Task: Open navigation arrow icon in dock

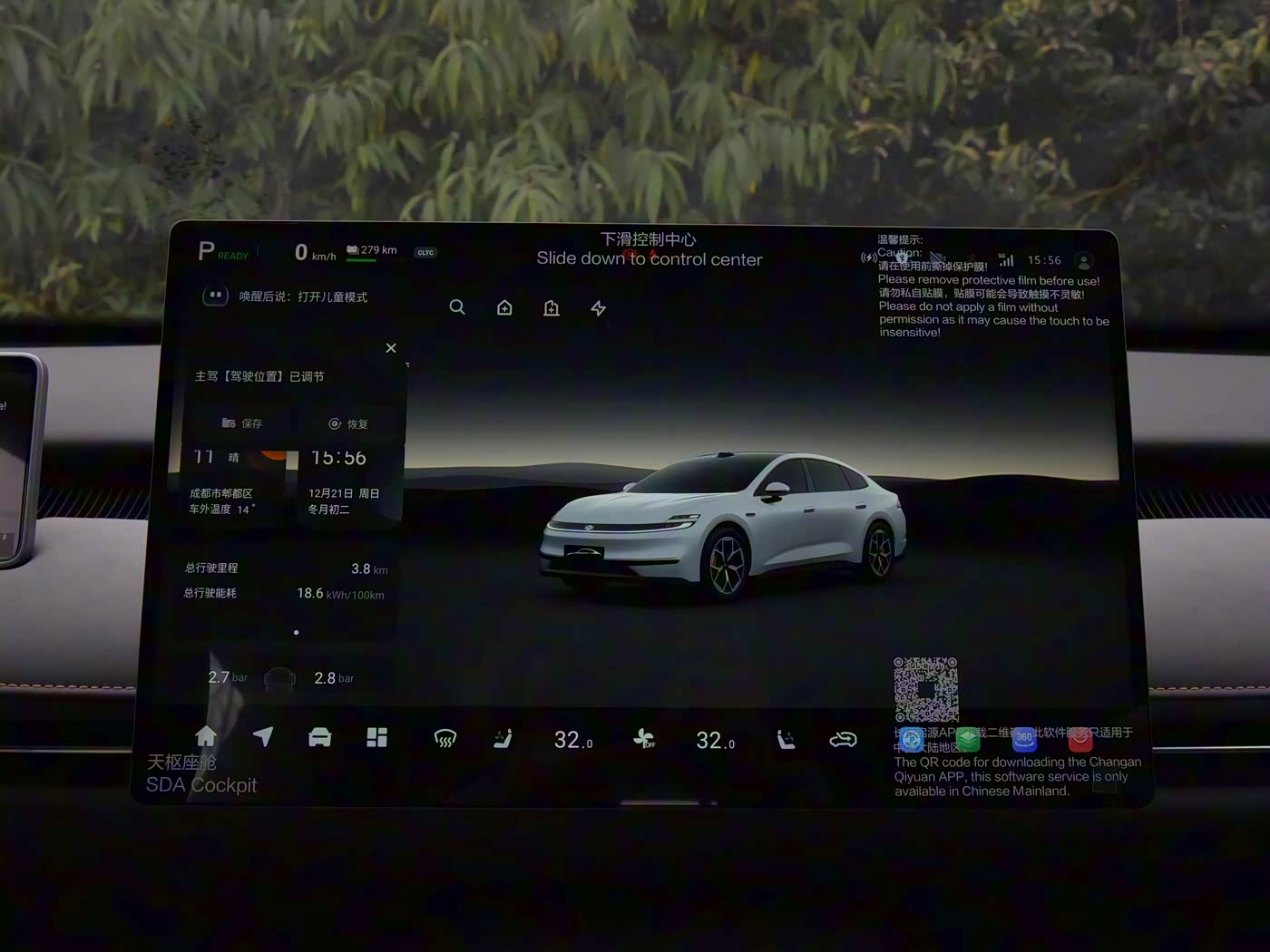Action: 263,736
